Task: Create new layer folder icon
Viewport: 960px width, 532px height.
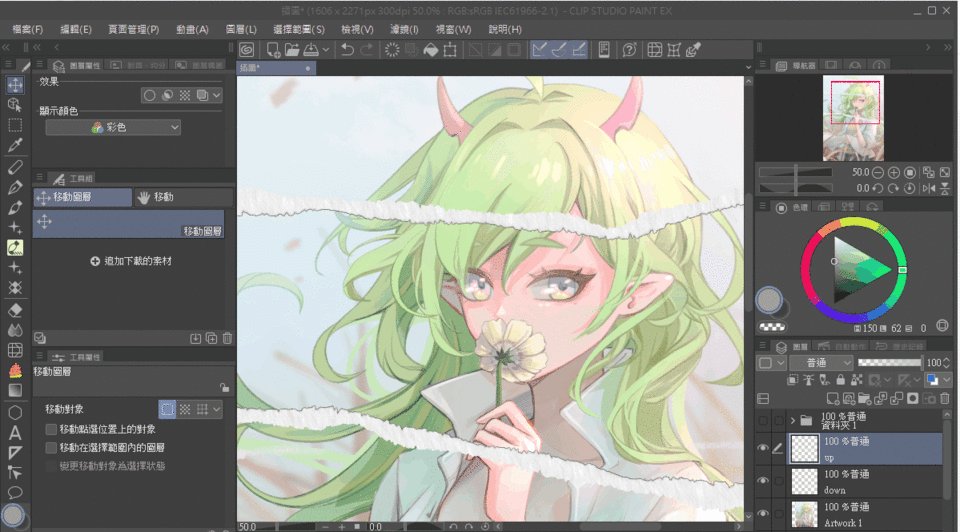Action: (864, 399)
